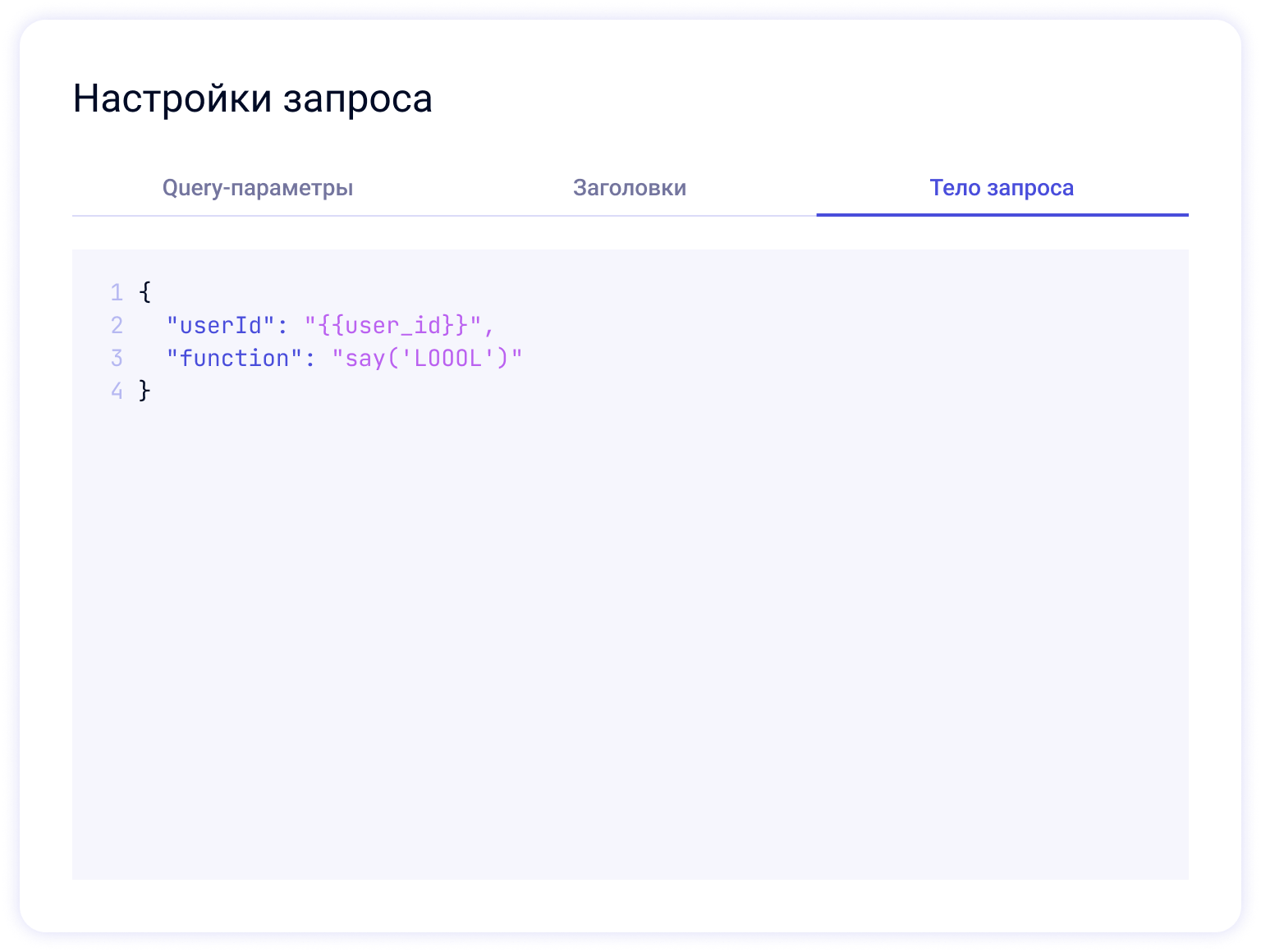Place cursor on the opening curly brace
This screenshot has width=1261, height=952.
coord(145,293)
